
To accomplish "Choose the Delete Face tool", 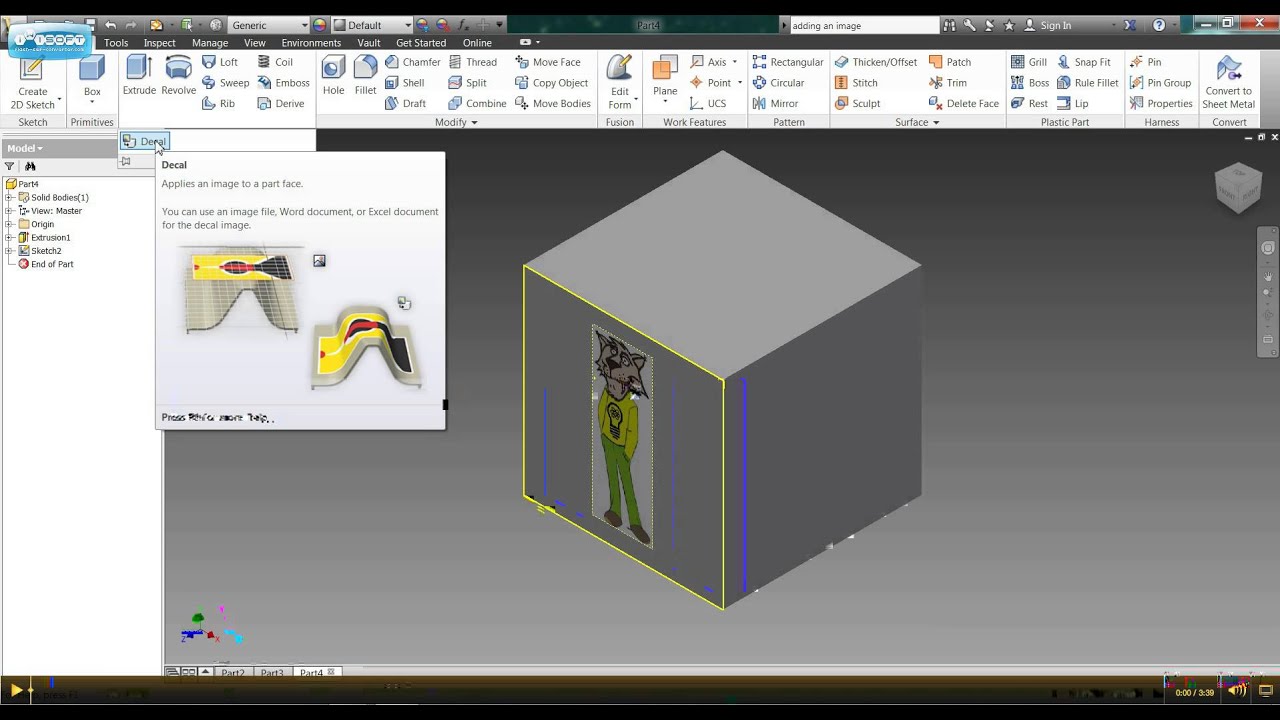I will (964, 104).
